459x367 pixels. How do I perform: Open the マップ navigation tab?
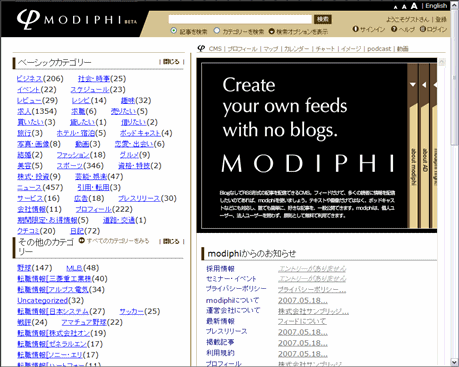(x=271, y=49)
